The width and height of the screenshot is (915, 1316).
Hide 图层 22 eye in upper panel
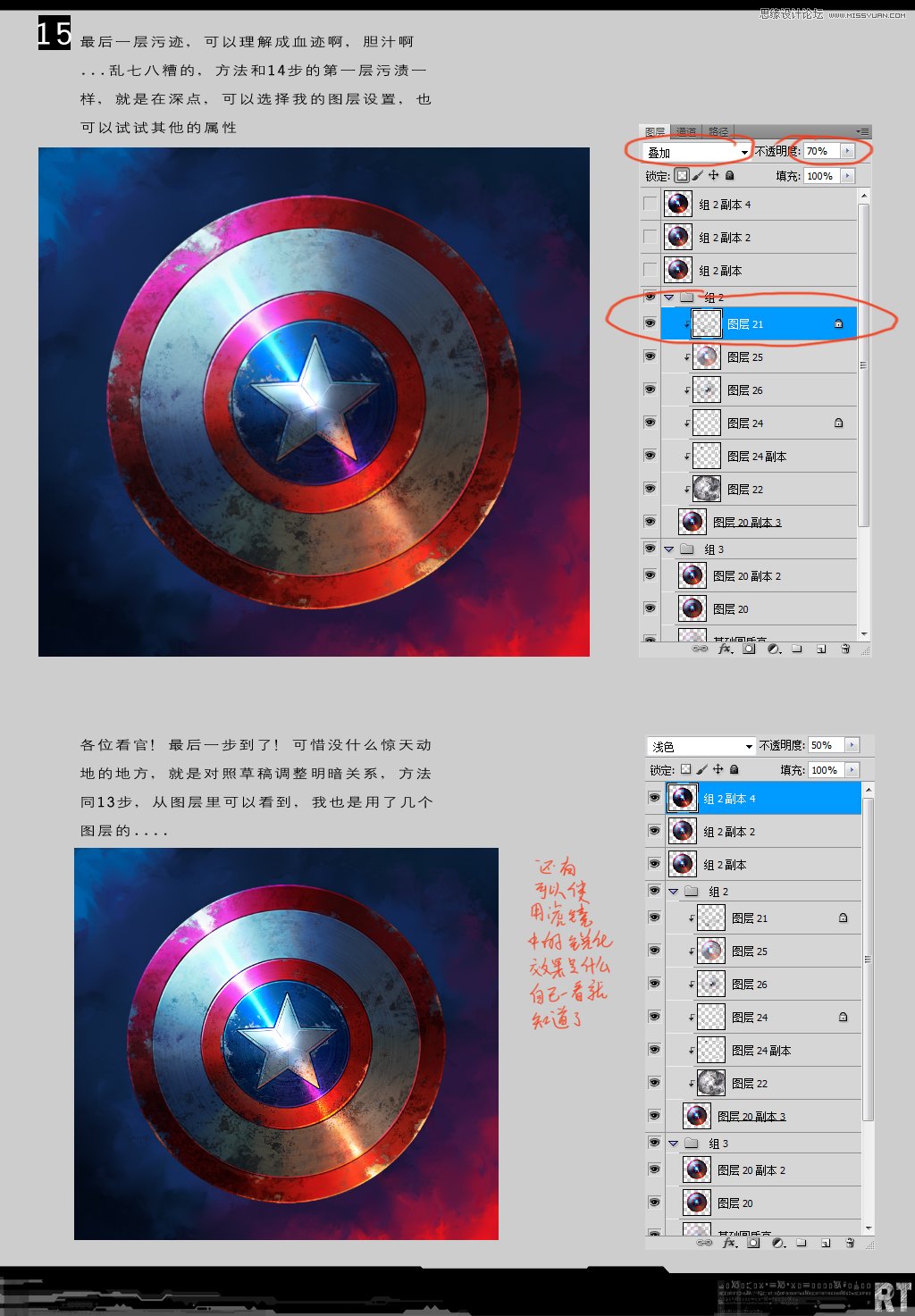650,489
